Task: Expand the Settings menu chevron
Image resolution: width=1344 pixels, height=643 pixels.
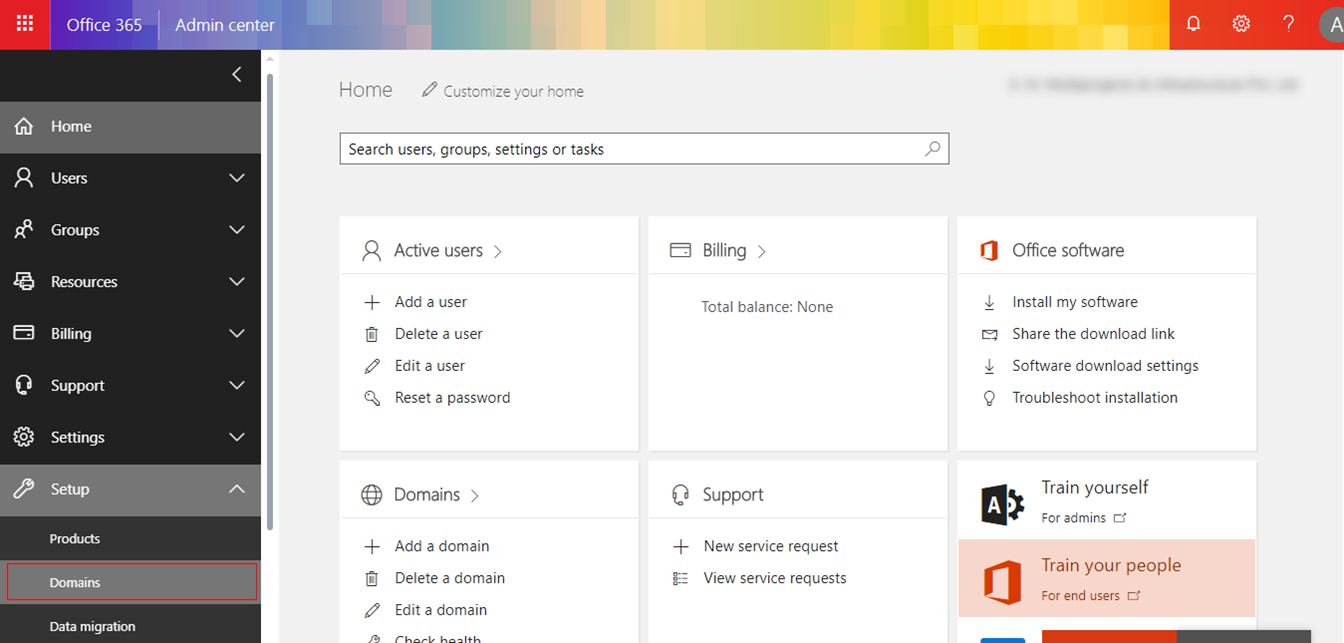Action: [x=237, y=437]
